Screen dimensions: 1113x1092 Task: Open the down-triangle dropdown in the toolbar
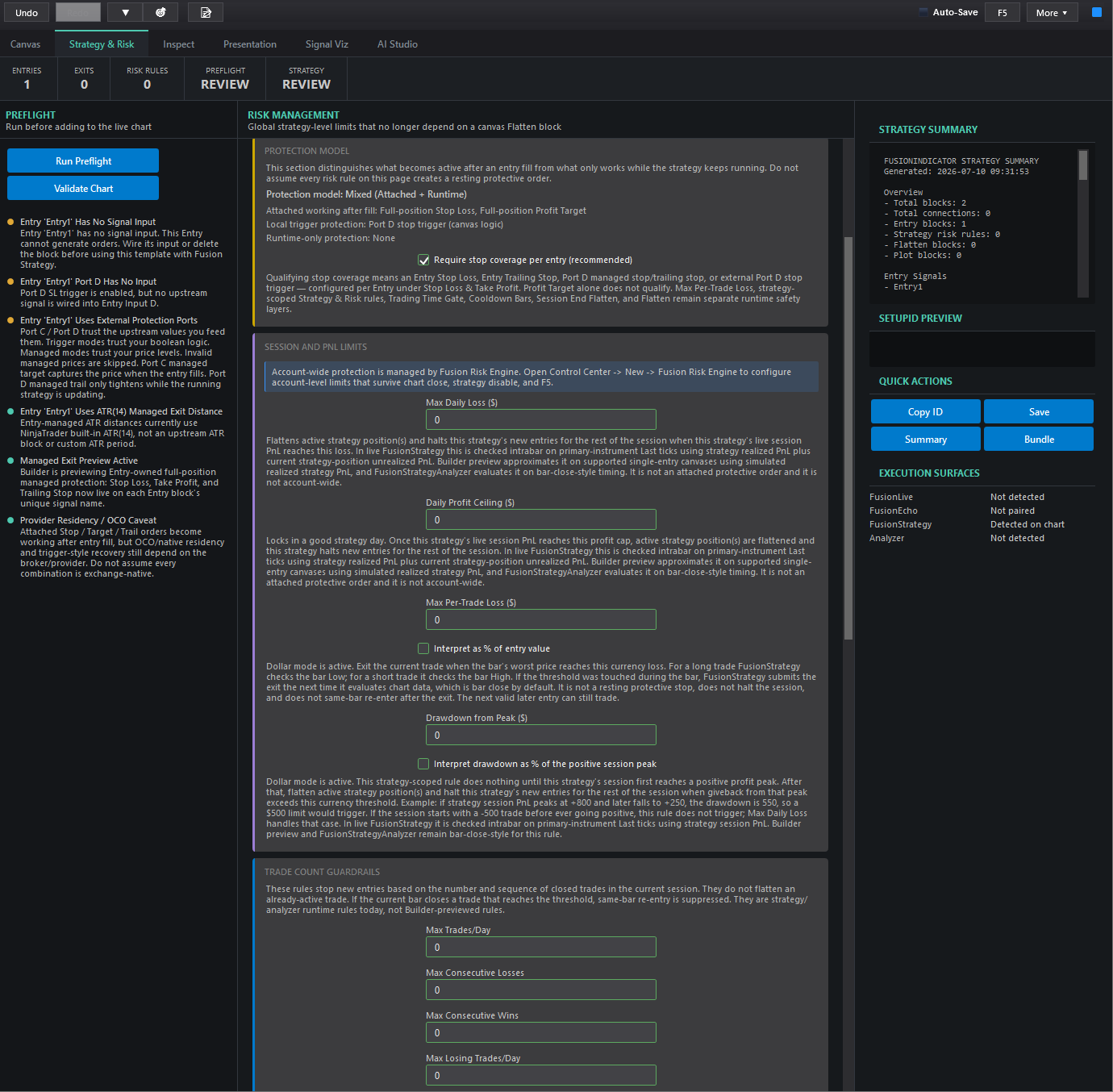(125, 12)
